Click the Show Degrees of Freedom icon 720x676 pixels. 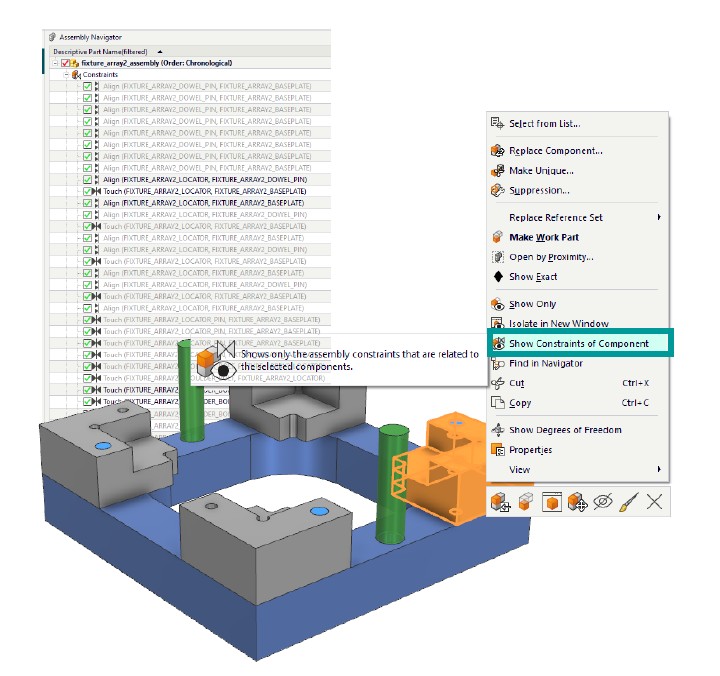(x=497, y=430)
